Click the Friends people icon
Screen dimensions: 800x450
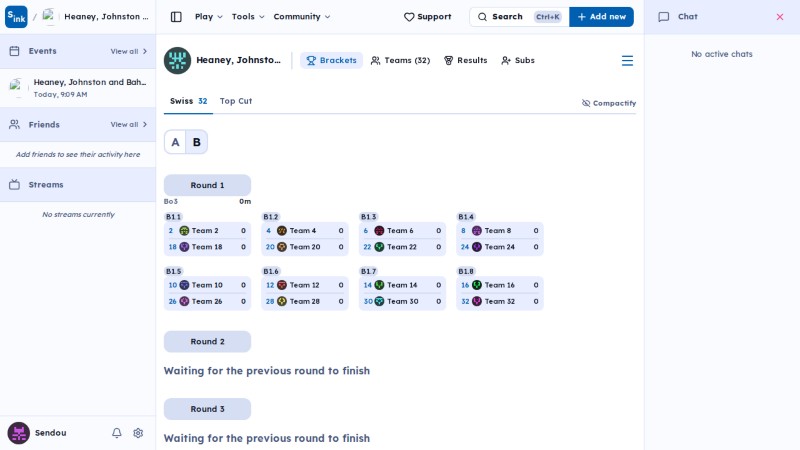tap(14, 124)
